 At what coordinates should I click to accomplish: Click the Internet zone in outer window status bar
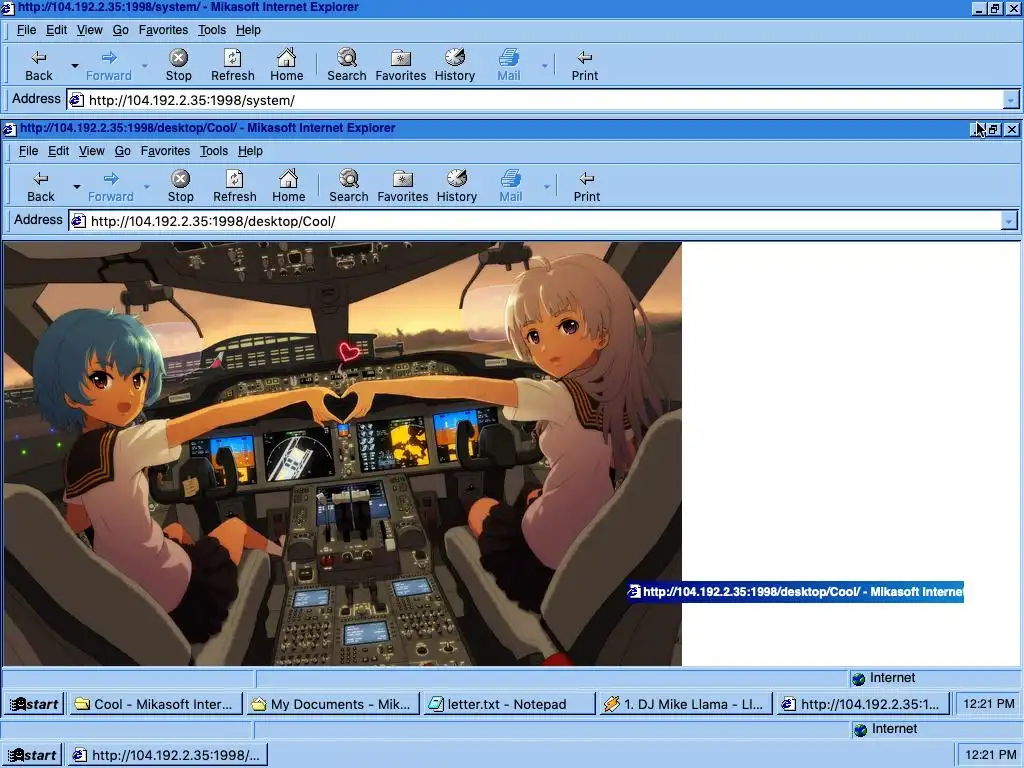(x=937, y=729)
